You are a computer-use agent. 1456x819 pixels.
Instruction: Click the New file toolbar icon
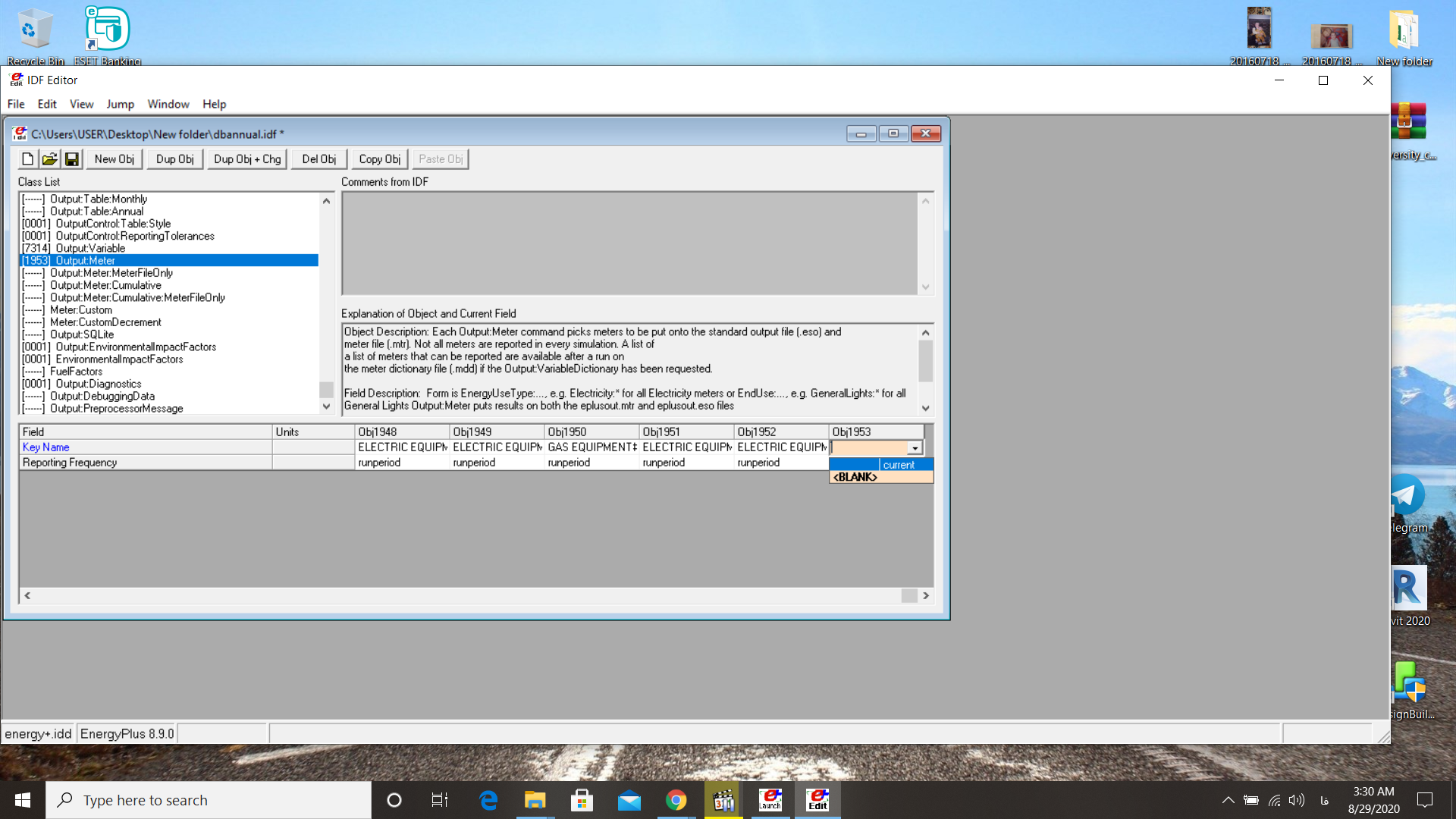pos(27,159)
